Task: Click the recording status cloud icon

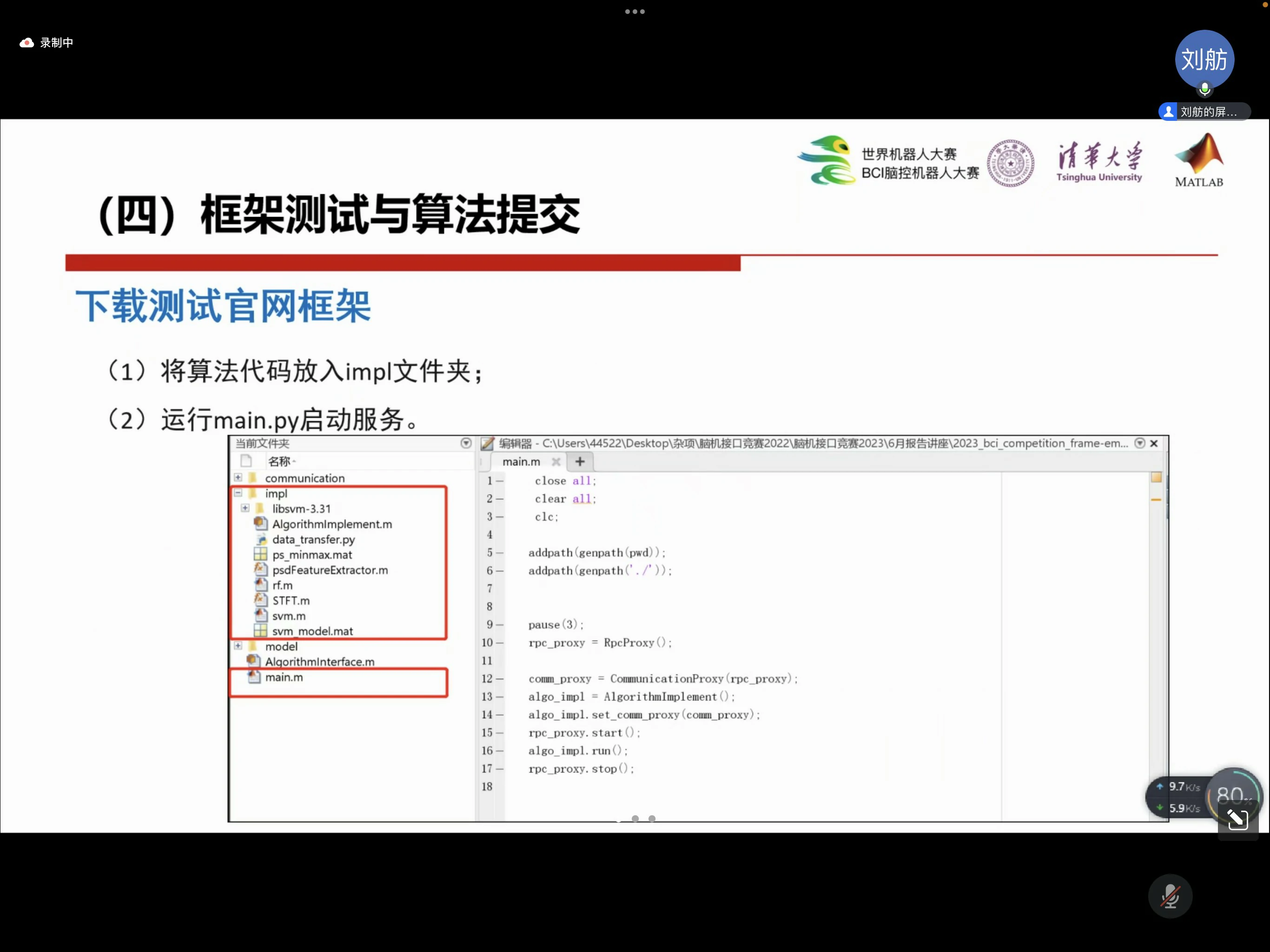Action: point(26,43)
